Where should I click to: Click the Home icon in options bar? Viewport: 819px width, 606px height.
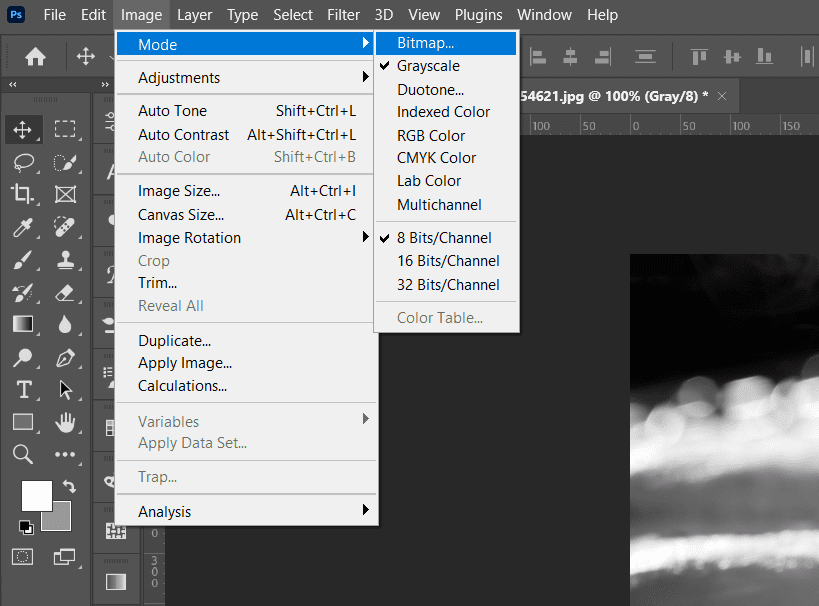[x=35, y=56]
